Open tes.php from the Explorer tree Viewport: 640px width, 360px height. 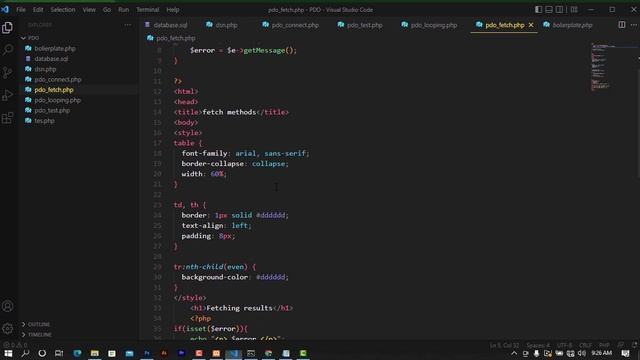point(44,120)
